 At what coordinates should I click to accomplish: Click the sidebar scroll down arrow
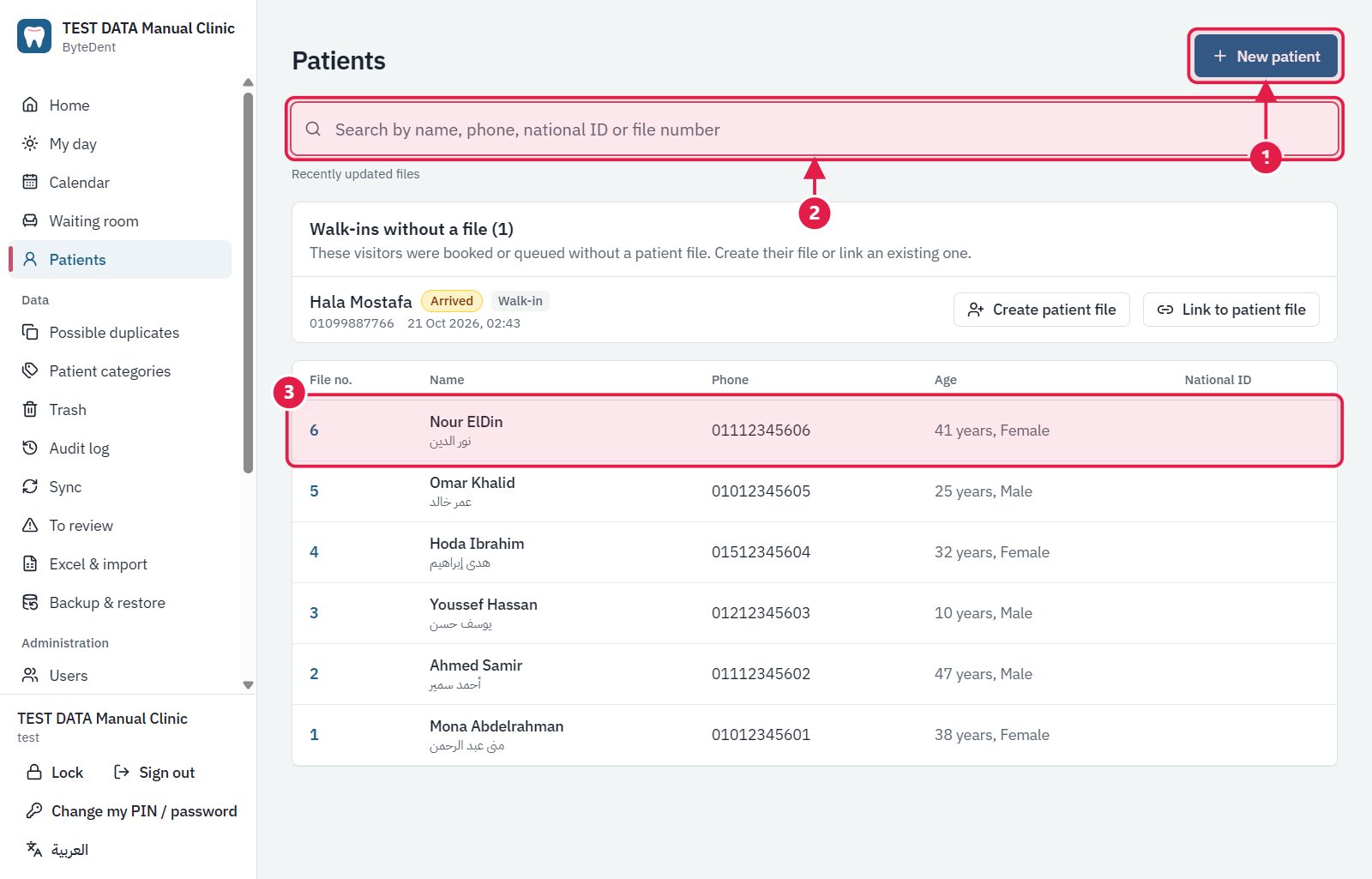(x=248, y=685)
